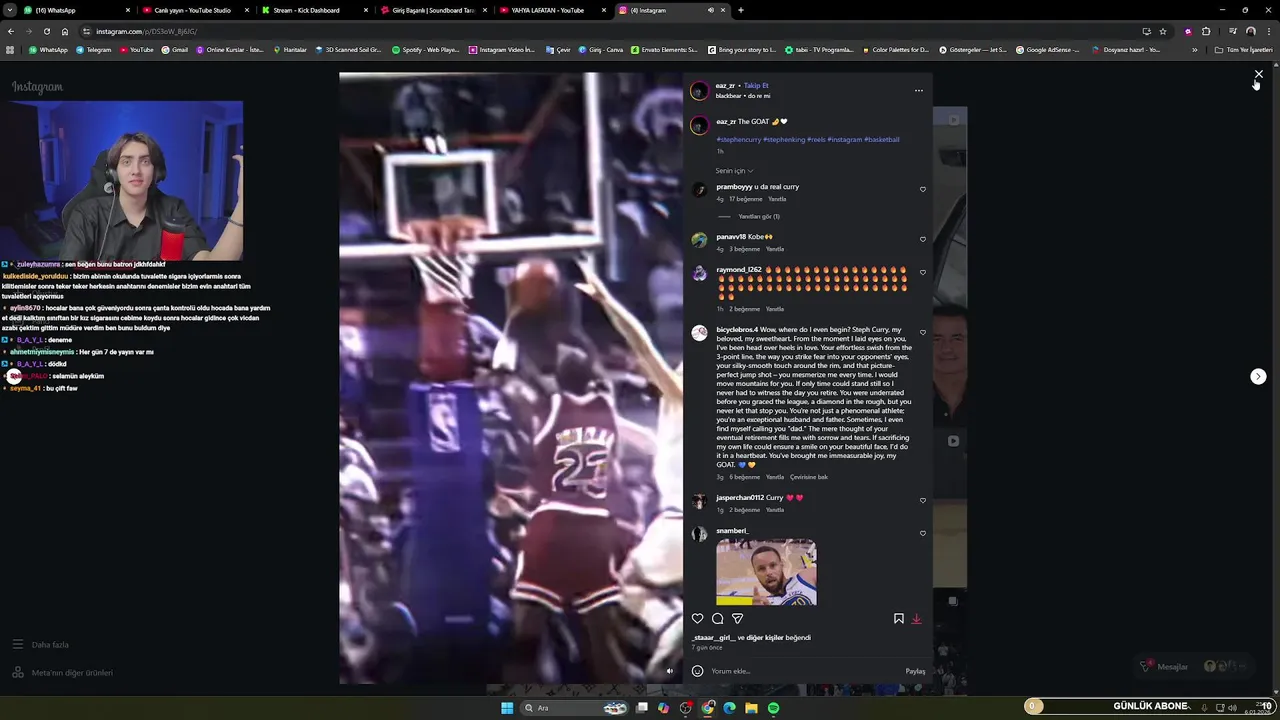1280x720 pixels.
Task: Expand the Senin için comment sort dropdown
Action: (x=734, y=171)
